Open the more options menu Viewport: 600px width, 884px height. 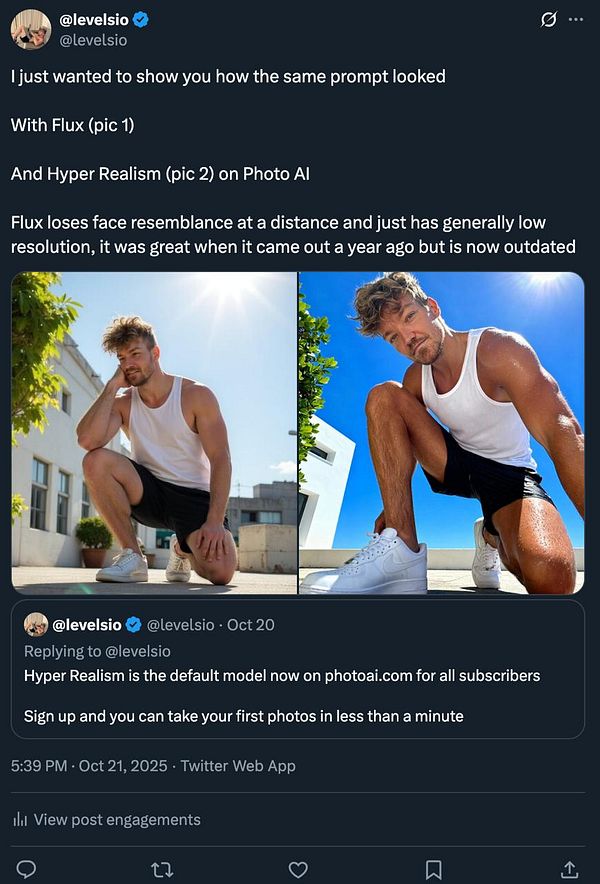pyautogui.click(x=575, y=19)
